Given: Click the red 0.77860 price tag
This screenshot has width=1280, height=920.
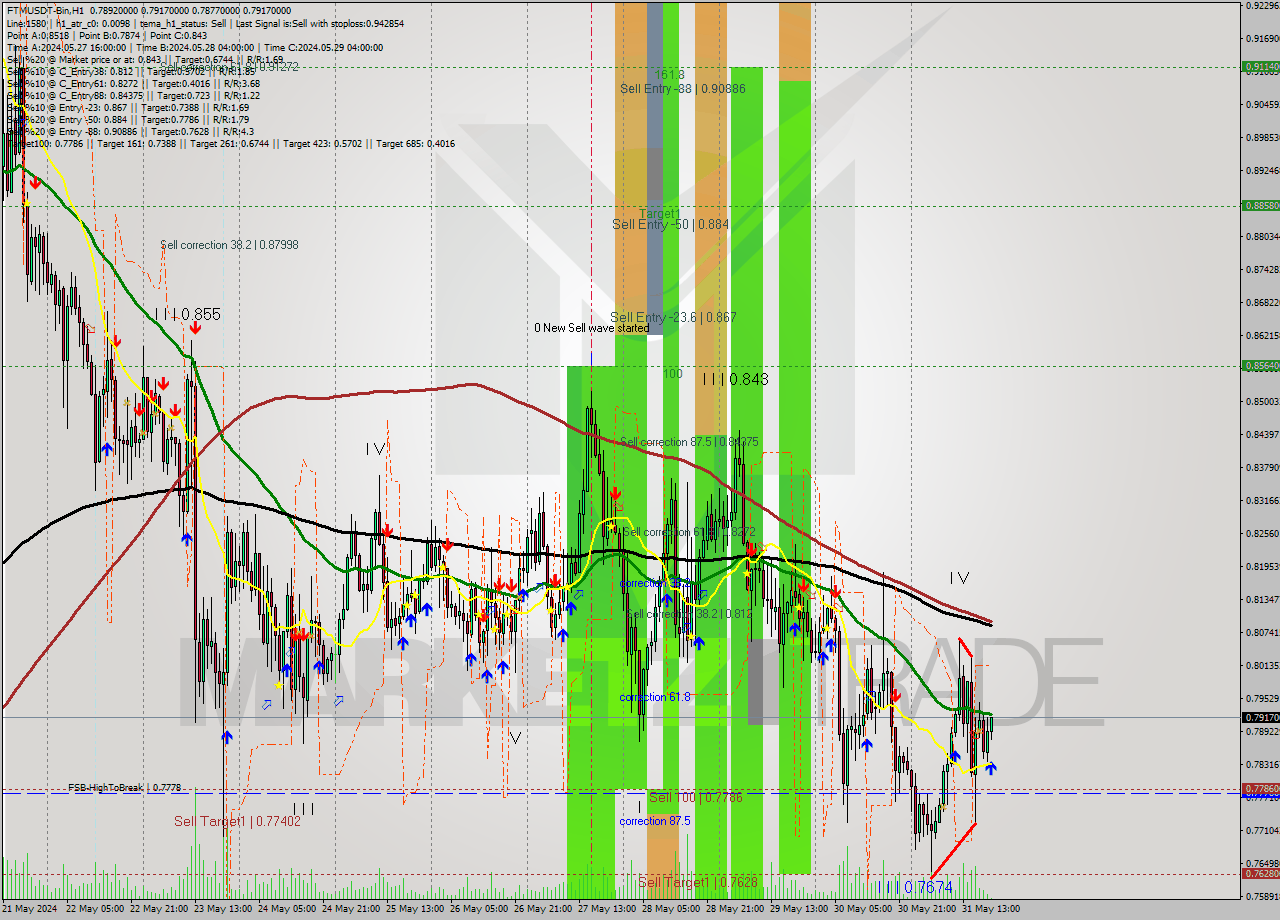Looking at the screenshot, I should tap(1261, 789).
